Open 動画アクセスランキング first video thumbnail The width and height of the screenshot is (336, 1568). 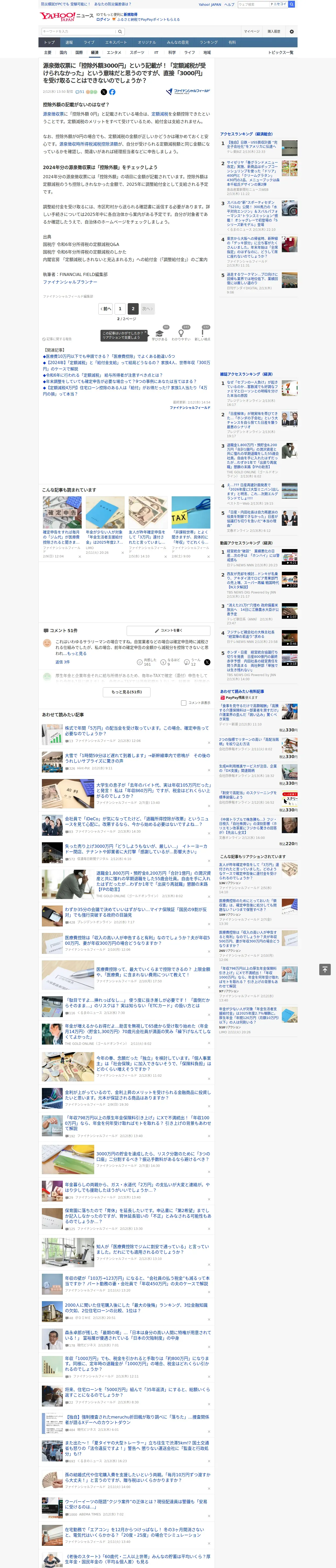pyautogui.click(x=290, y=557)
